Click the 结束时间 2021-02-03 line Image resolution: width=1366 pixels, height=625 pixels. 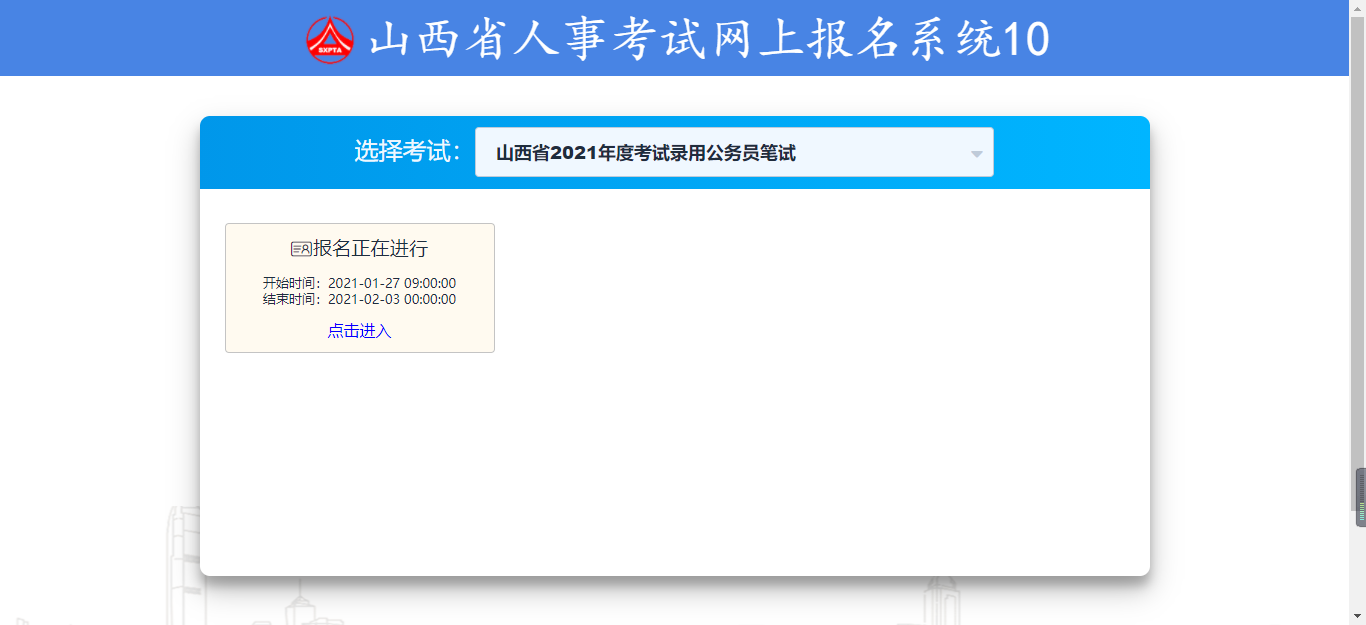click(359, 299)
